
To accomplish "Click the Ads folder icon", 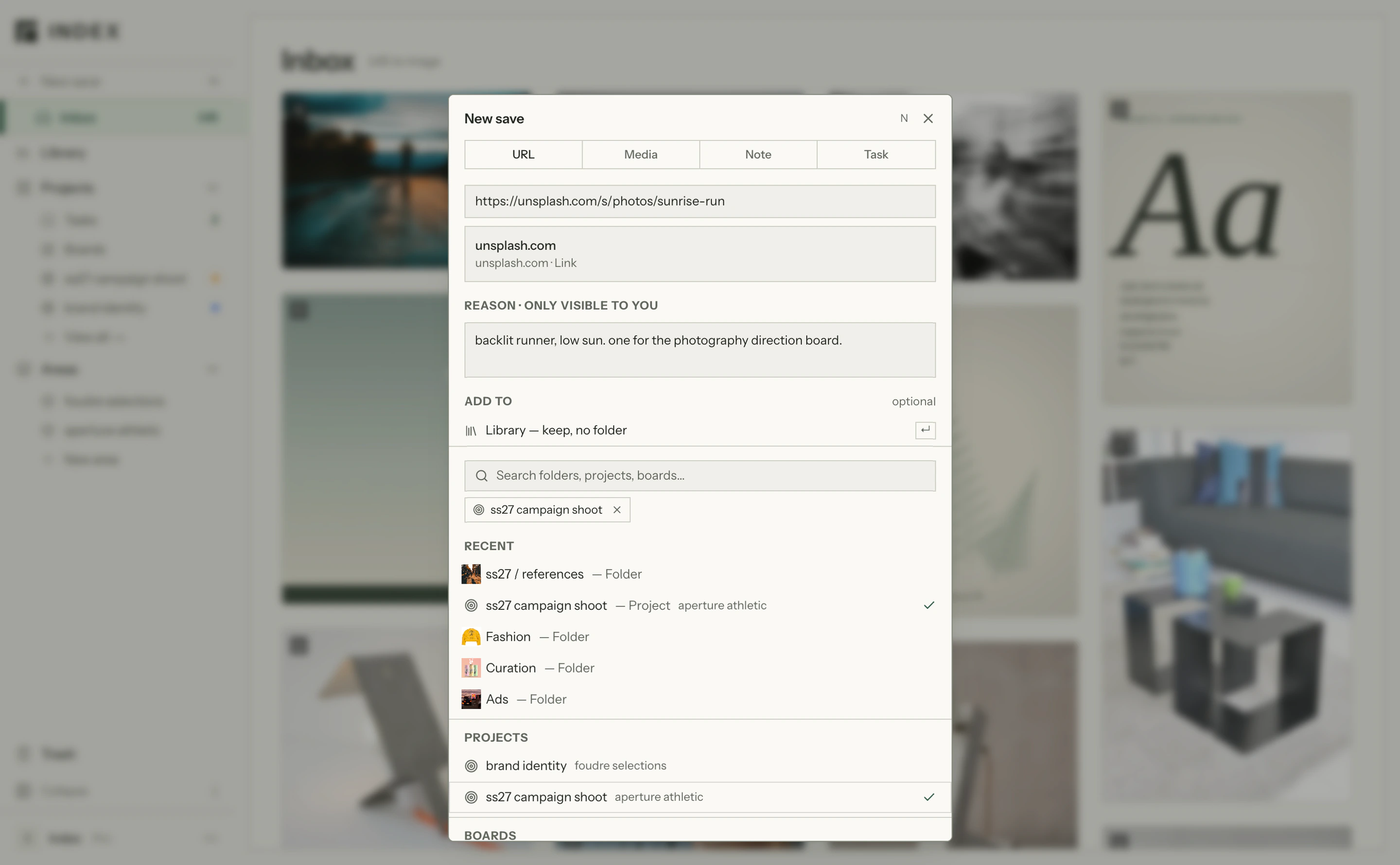I will (x=471, y=700).
